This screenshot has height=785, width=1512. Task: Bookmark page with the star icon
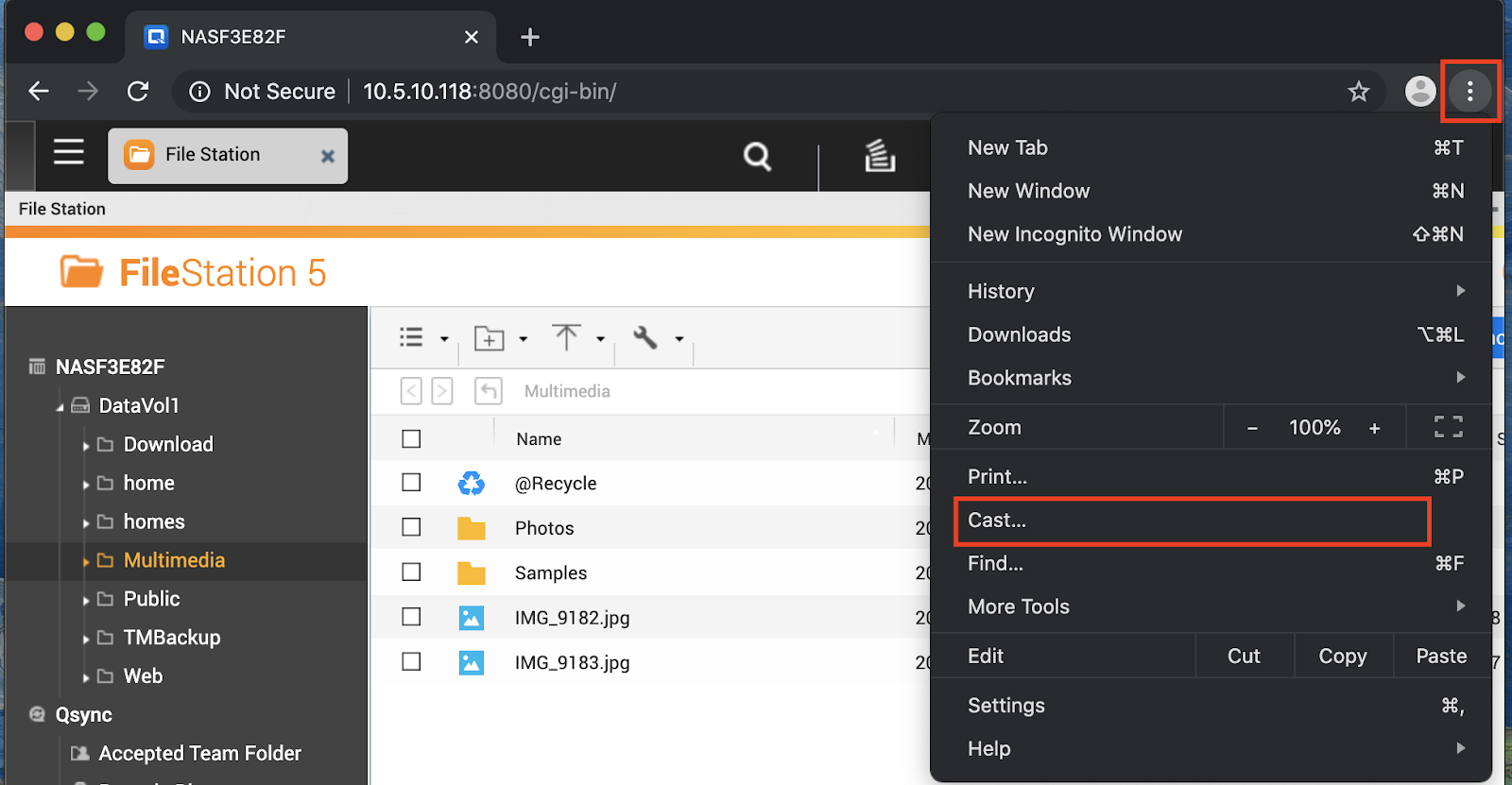(x=1358, y=92)
